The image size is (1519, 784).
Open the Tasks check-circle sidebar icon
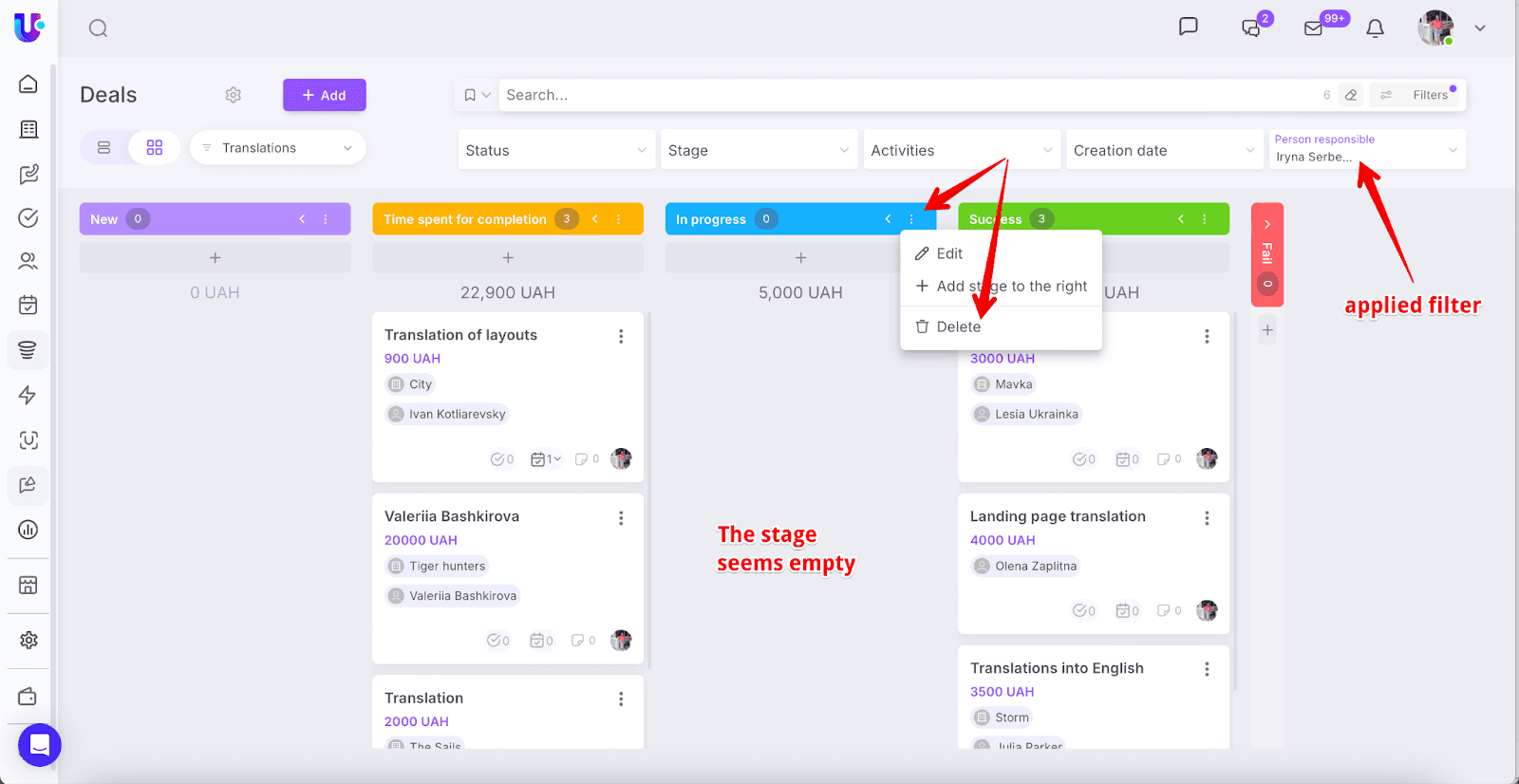[28, 218]
